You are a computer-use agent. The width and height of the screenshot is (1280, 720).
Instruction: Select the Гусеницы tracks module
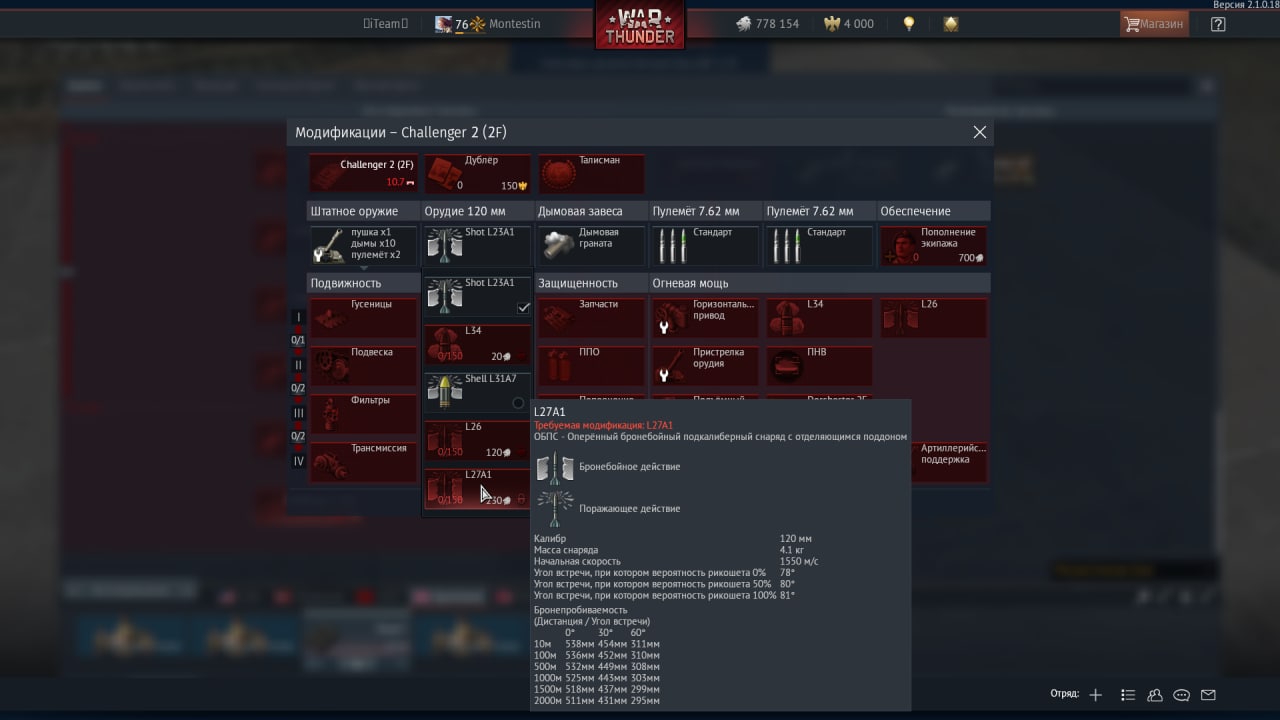click(x=363, y=318)
